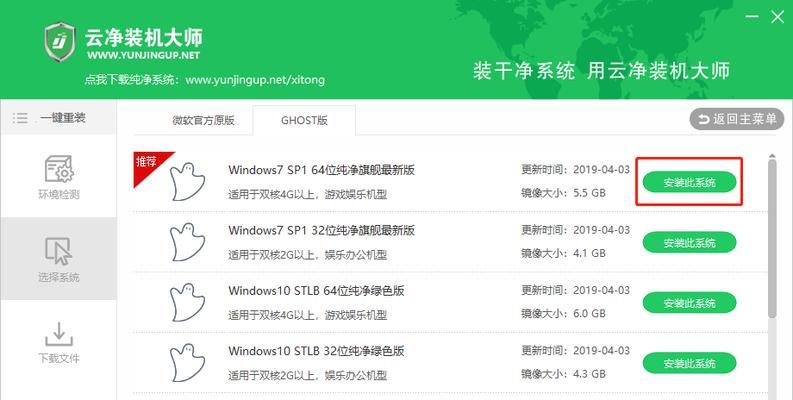Install Windows7 SP1 64位纯净旗舰最新版 system

coord(689,183)
